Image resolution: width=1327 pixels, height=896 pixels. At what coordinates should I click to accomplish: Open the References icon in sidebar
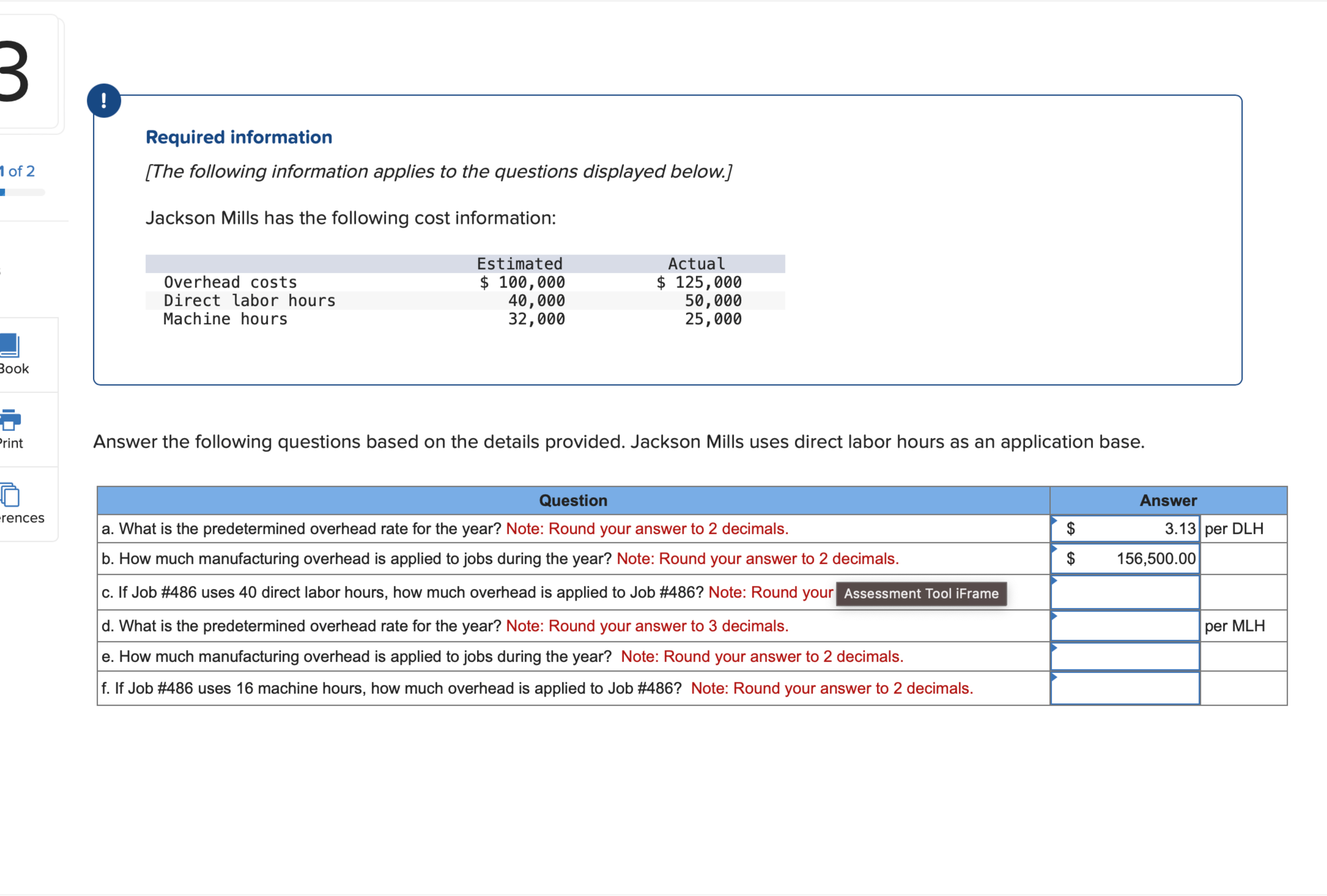10,495
